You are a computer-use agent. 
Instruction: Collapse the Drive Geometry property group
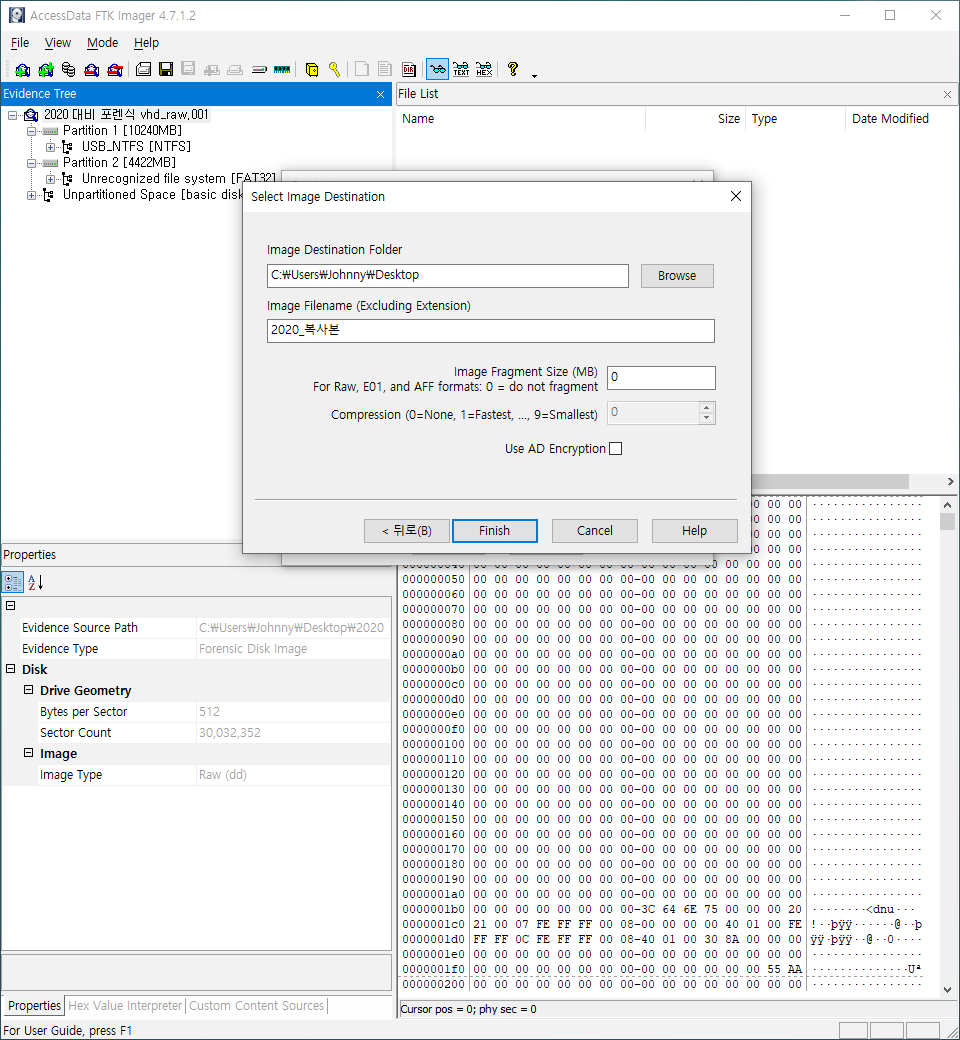pyautogui.click(x=29, y=690)
